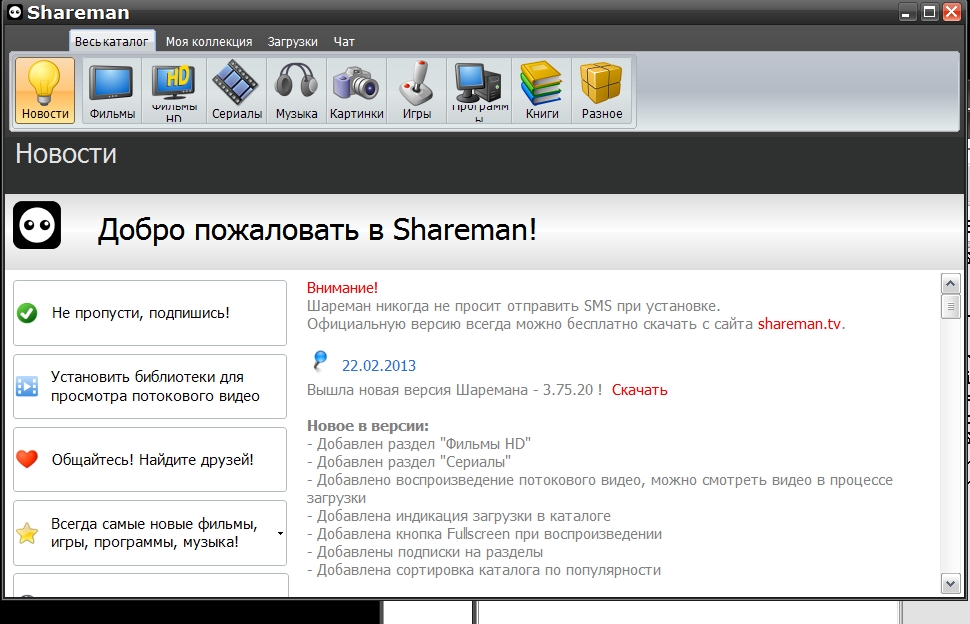Click the Новое в версии: heading
This screenshot has height=624, width=970.
367,426
